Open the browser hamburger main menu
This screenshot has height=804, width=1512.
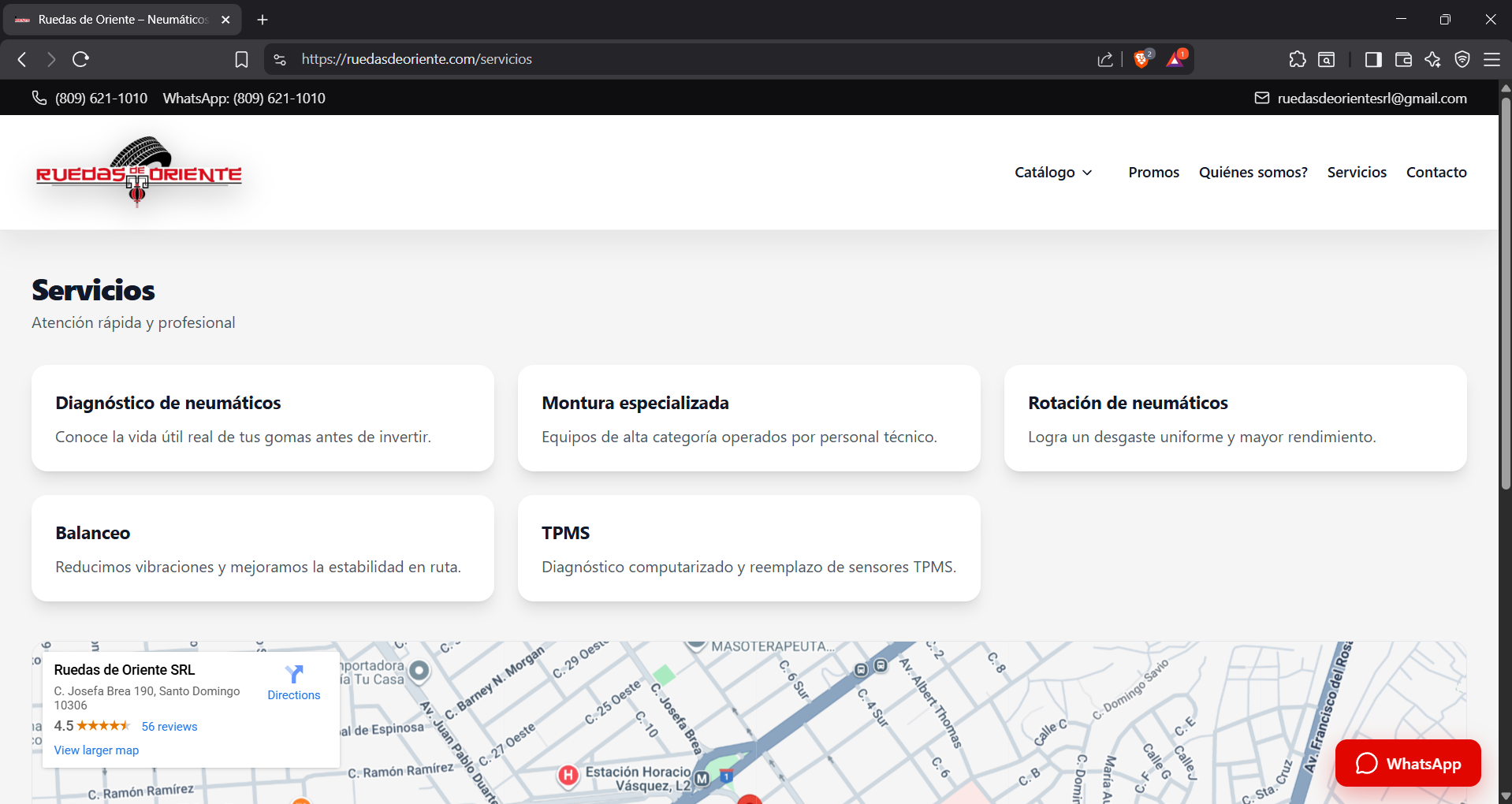(x=1492, y=59)
